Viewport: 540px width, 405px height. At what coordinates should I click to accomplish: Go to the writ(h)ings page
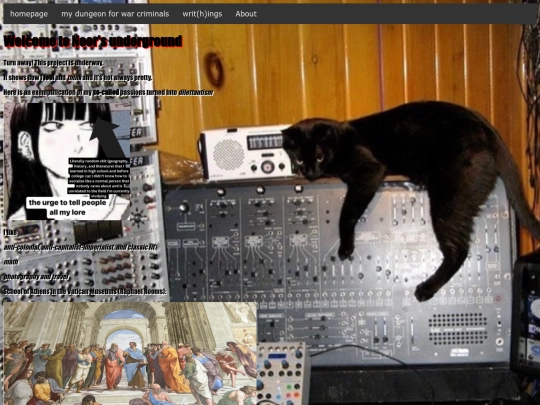(202, 14)
